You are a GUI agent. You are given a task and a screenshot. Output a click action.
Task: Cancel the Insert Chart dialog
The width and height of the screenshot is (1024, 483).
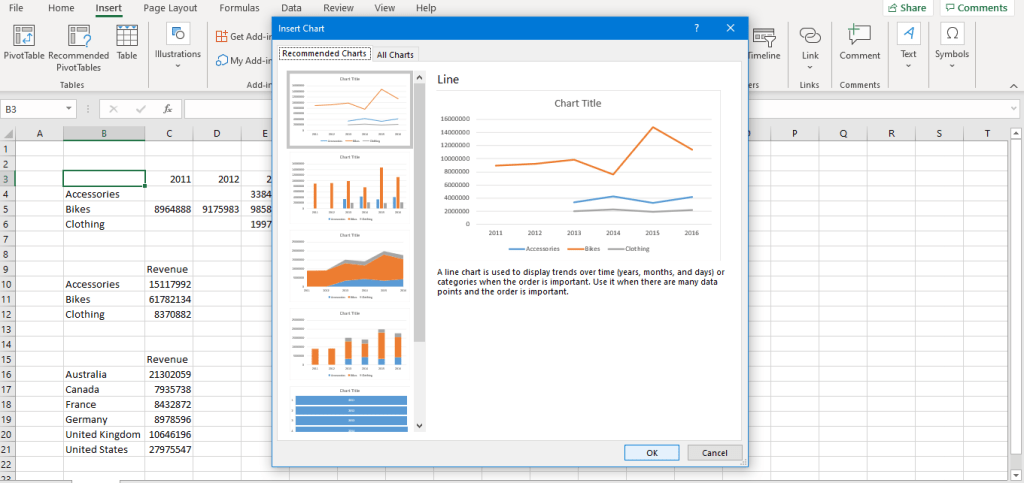tap(714, 453)
